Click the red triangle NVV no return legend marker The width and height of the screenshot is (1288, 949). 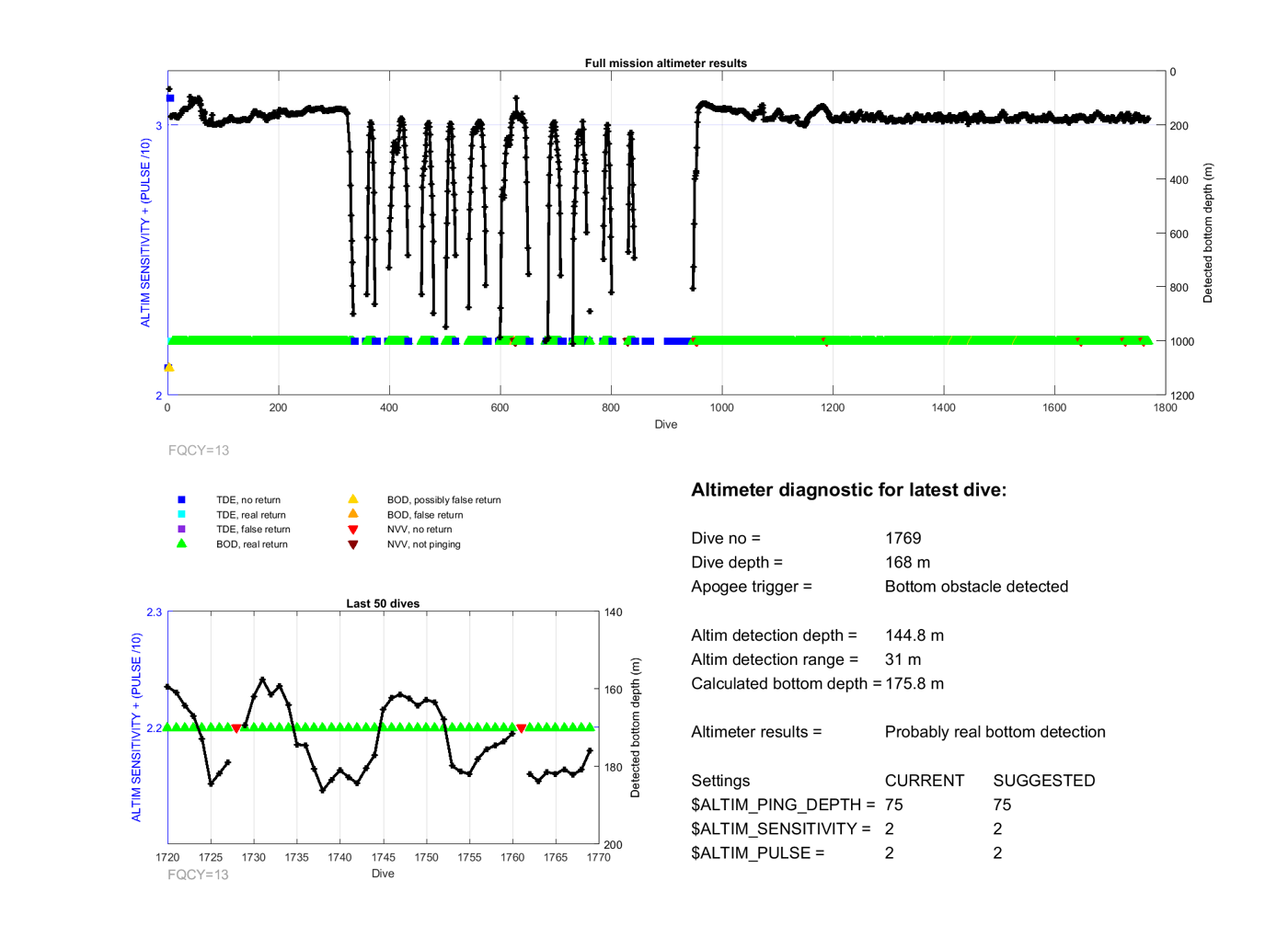tap(352, 530)
